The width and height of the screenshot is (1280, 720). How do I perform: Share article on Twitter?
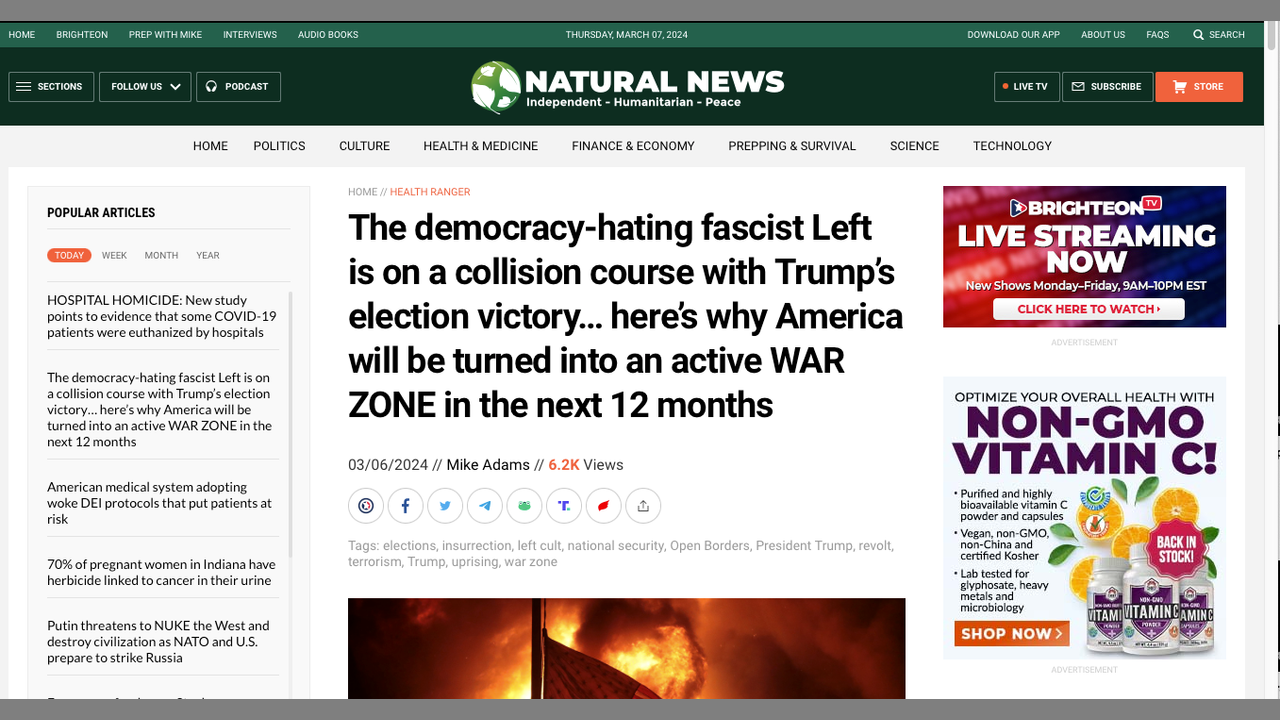(445, 506)
